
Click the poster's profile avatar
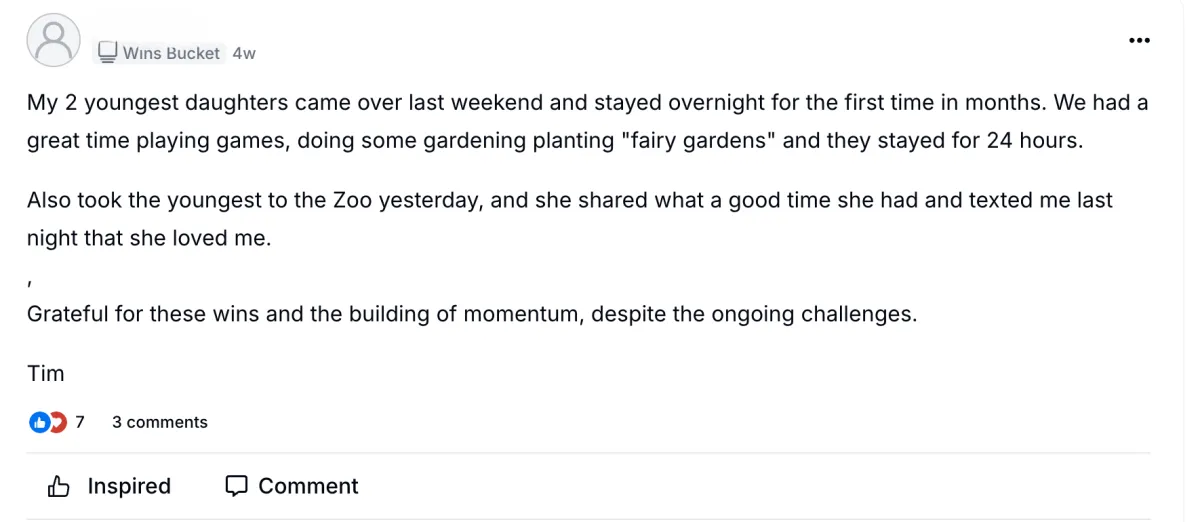pyautogui.click(x=53, y=41)
